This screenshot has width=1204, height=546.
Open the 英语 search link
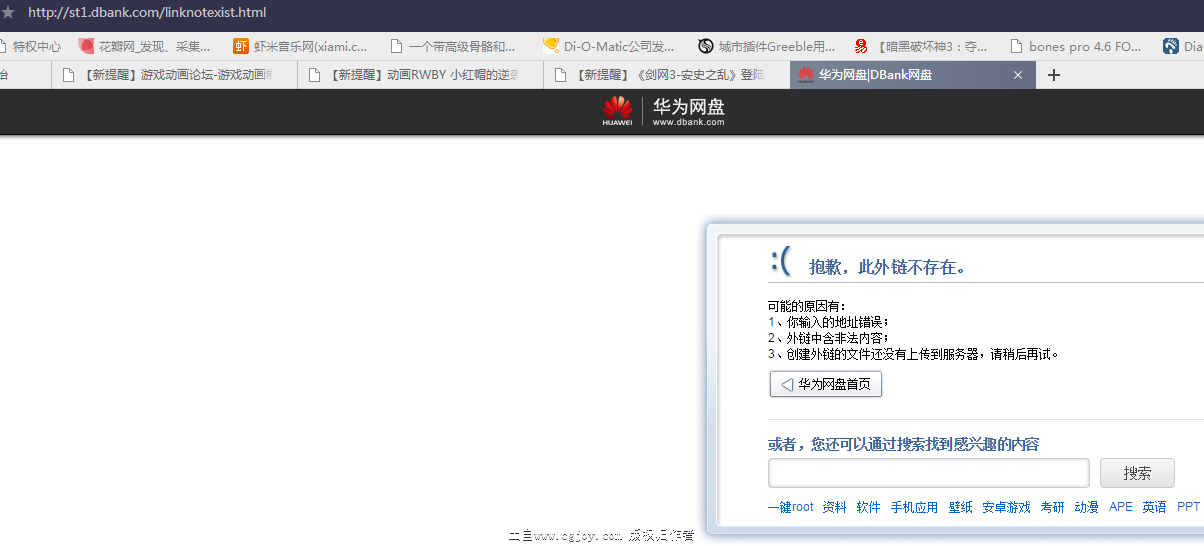point(1155,507)
